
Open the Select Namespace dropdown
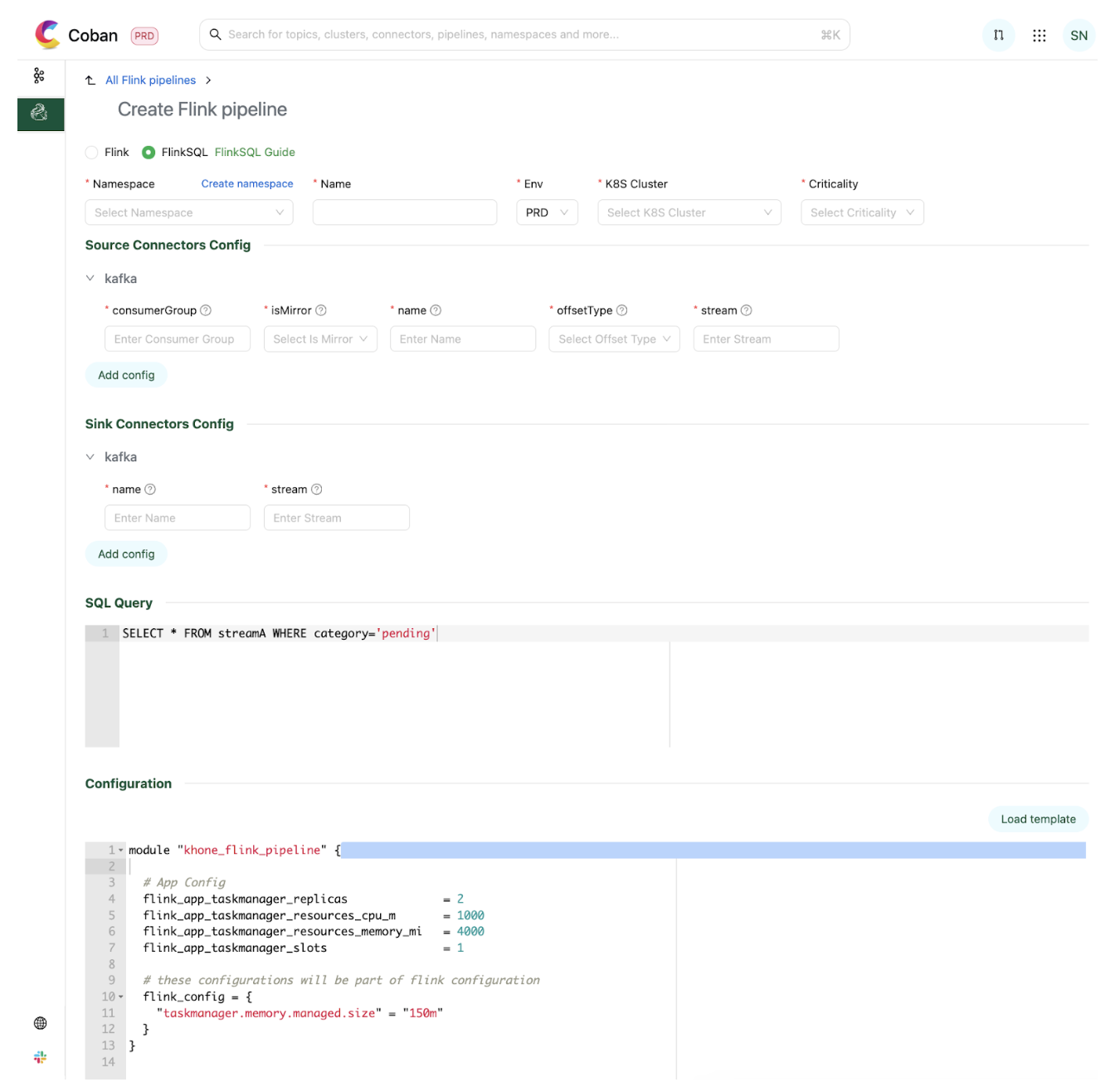pyautogui.click(x=189, y=212)
